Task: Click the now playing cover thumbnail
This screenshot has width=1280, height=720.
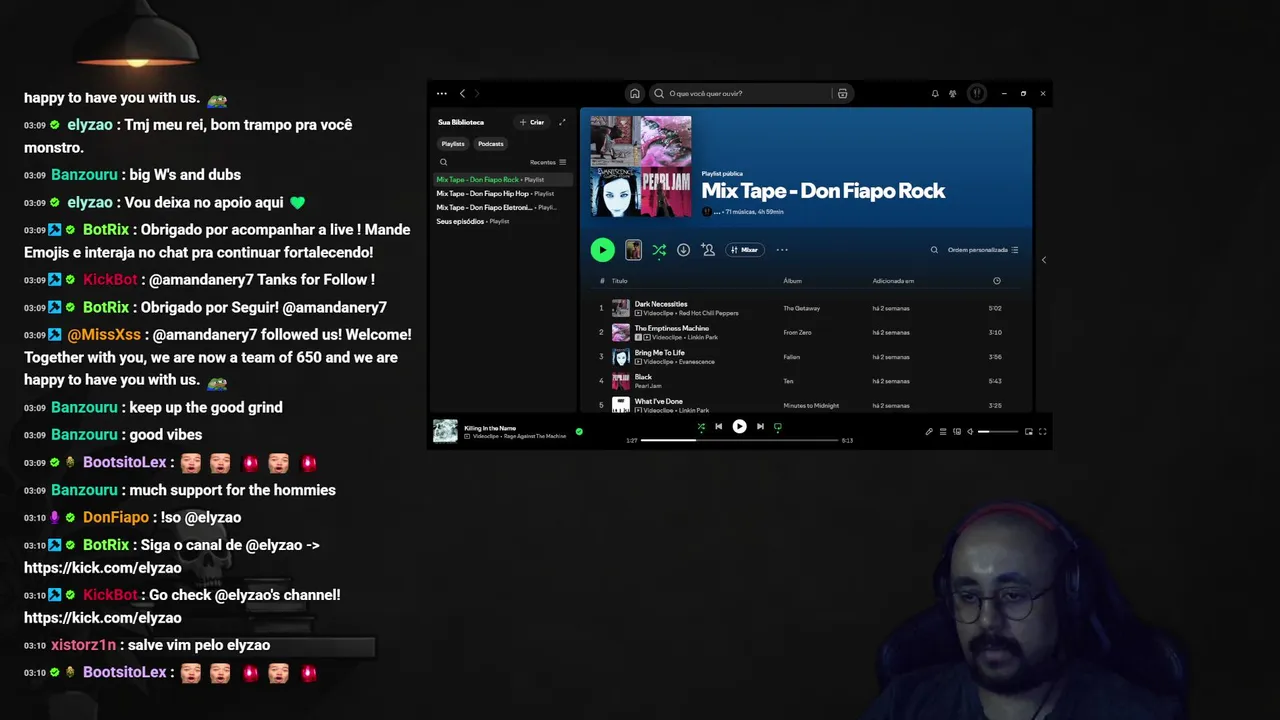Action: coord(445,431)
